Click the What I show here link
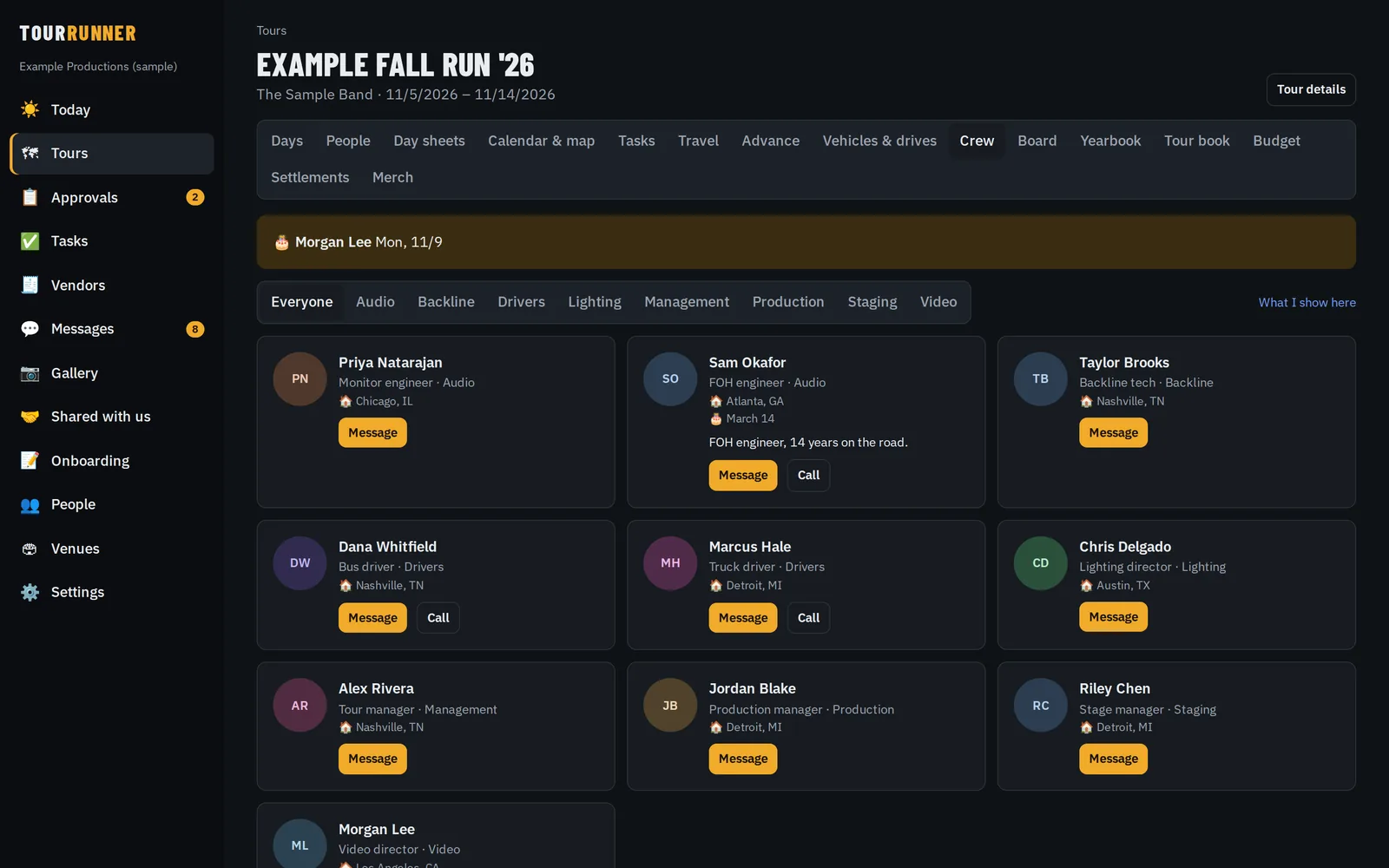The height and width of the screenshot is (868, 1389). [1307, 303]
